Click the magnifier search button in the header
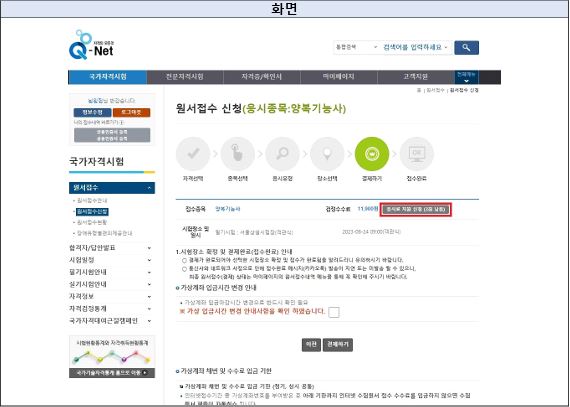 [x=466, y=48]
